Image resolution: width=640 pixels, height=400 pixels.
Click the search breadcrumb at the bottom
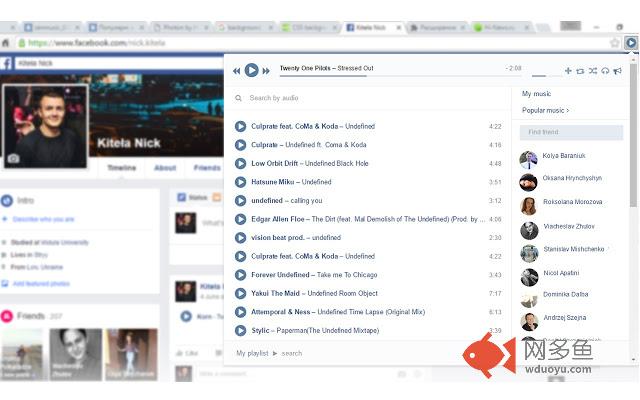[x=291, y=353]
